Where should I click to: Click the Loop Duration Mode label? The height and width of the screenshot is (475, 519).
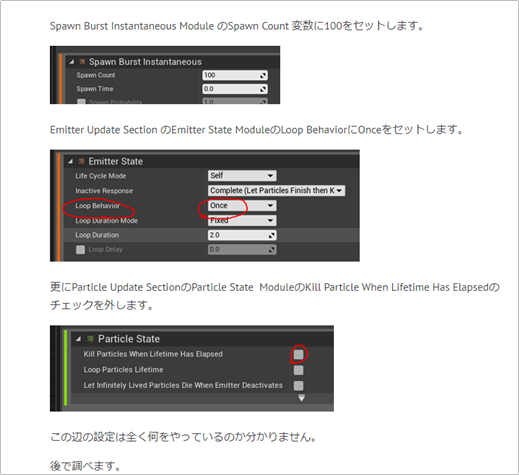pos(107,221)
